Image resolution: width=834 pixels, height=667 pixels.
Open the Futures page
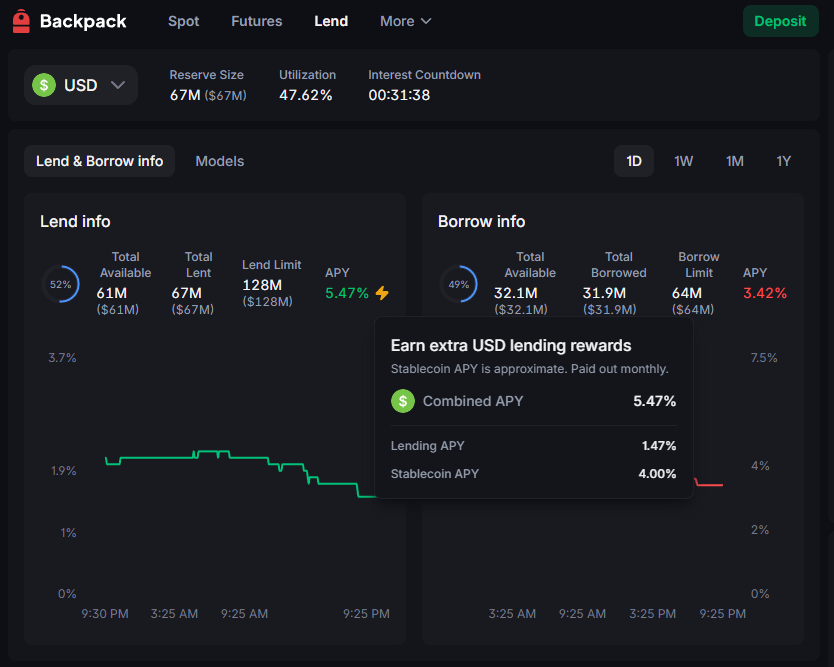257,21
